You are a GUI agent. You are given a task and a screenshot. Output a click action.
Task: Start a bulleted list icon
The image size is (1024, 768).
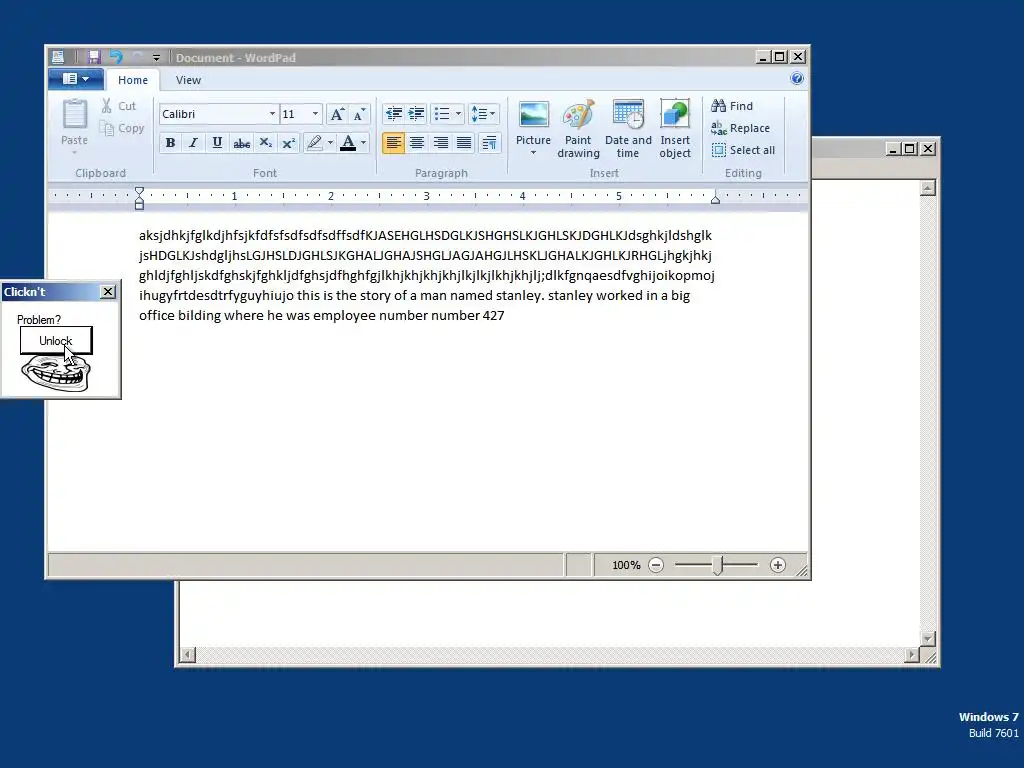tap(442, 114)
